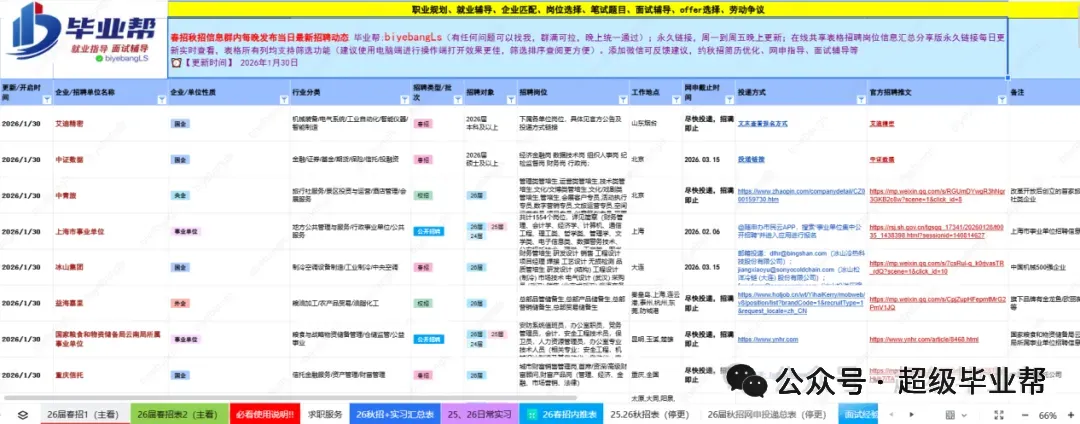Click the horizontal scrollbar above sheet tabs
Image resolution: width=1080 pixels, height=424 pixels.
[293, 397]
